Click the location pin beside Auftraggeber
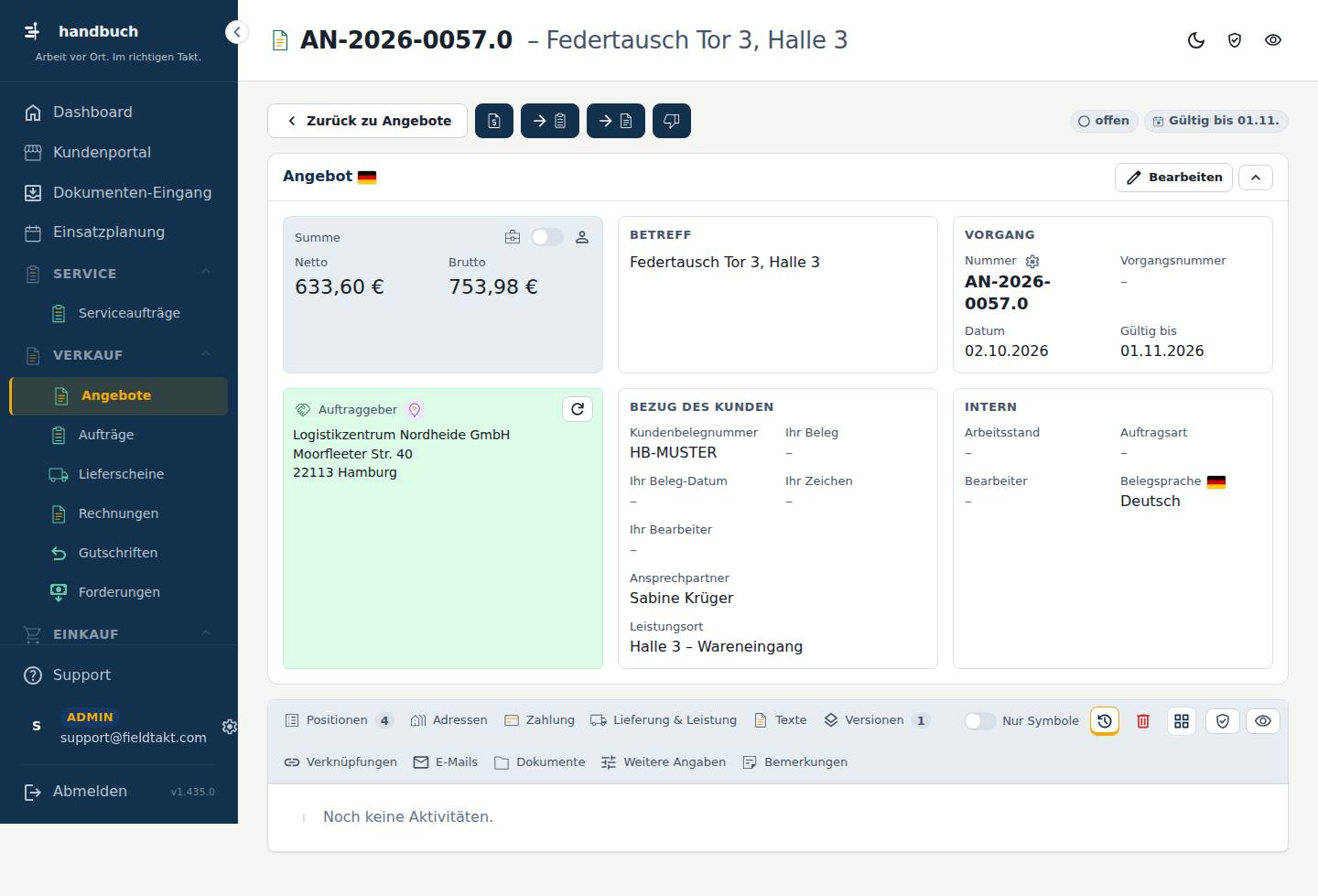Viewport: 1318px width, 896px height. (414, 410)
